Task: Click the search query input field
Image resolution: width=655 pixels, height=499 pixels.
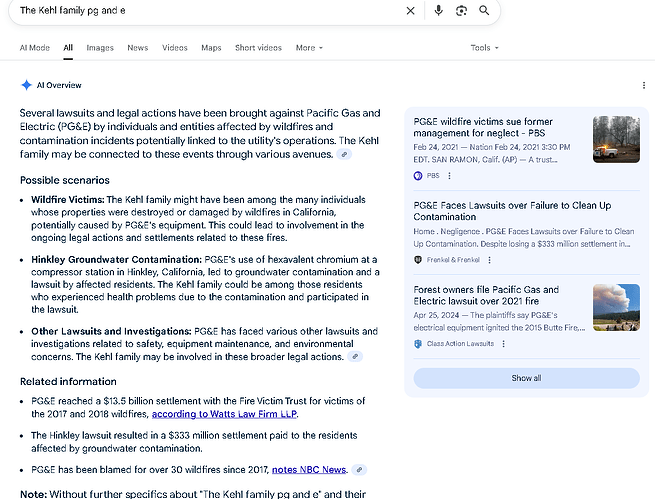Action: [209, 10]
